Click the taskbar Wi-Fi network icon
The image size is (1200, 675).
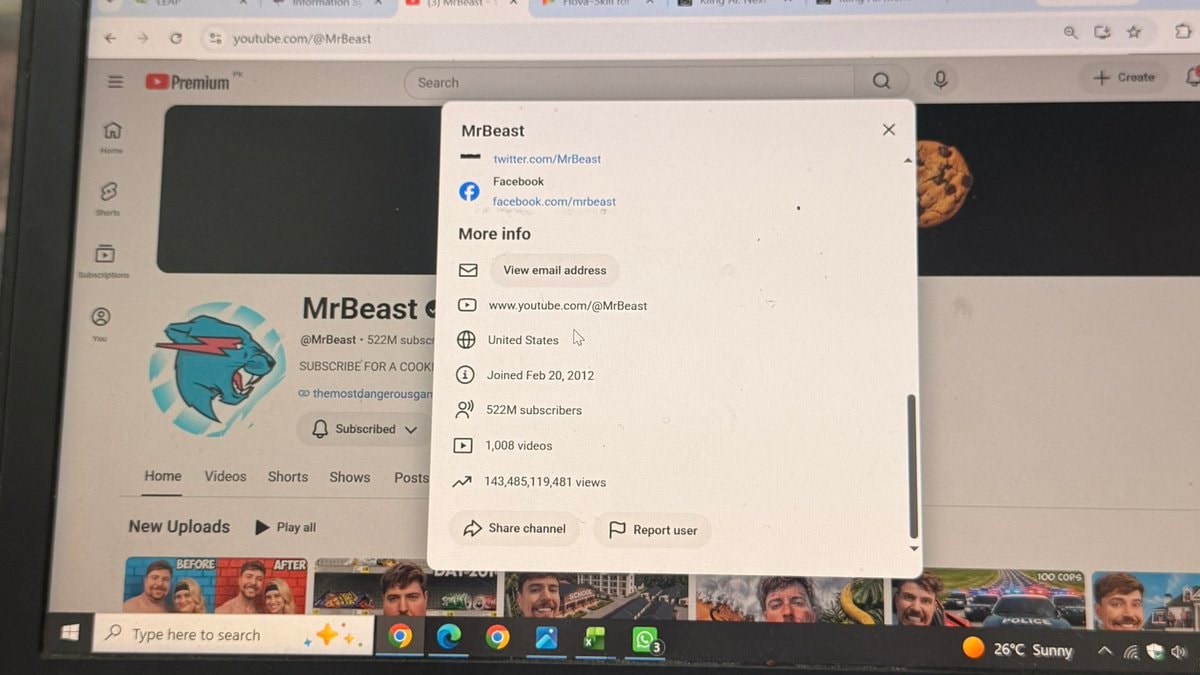pyautogui.click(x=1131, y=652)
